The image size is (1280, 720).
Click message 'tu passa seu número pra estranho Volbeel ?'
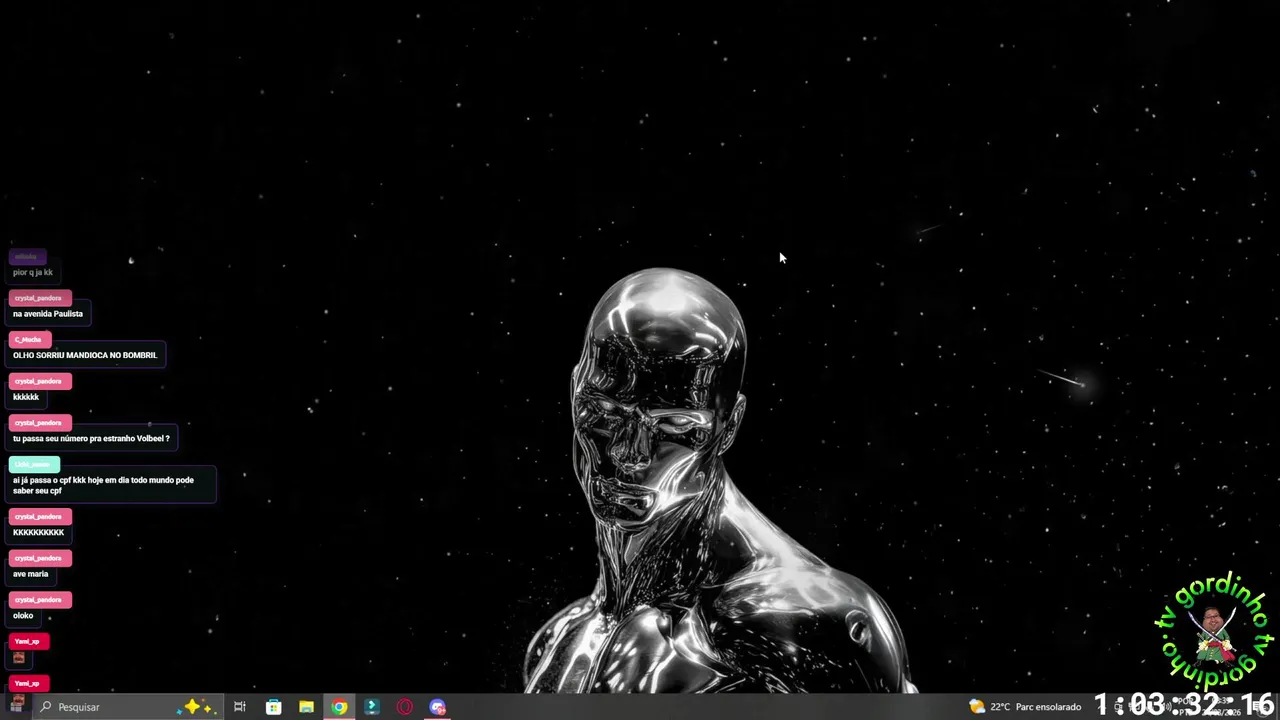(91, 439)
